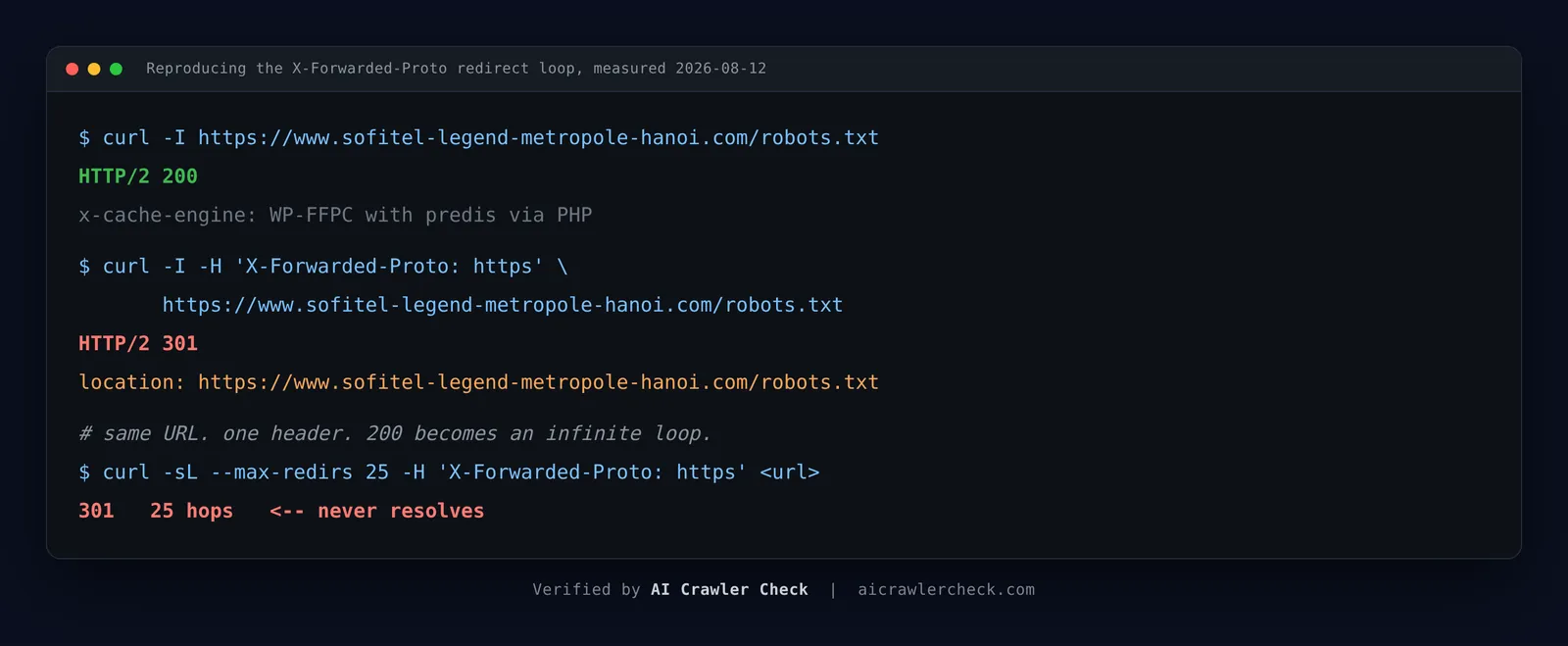Select the '301 25 hops <-- never resolves' line
Viewport: 1568px width, 646px height.
click(x=281, y=511)
